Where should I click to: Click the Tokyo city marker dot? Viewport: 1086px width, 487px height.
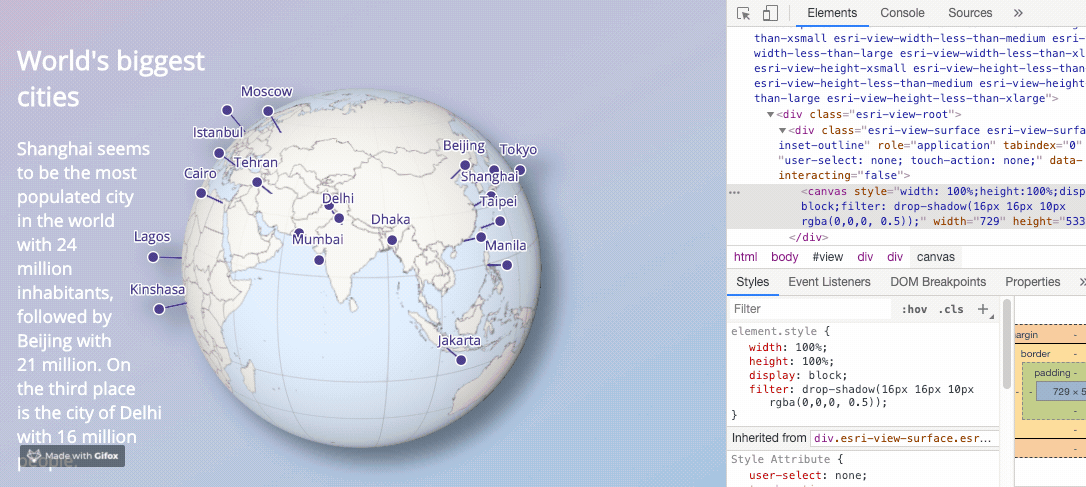(520, 170)
